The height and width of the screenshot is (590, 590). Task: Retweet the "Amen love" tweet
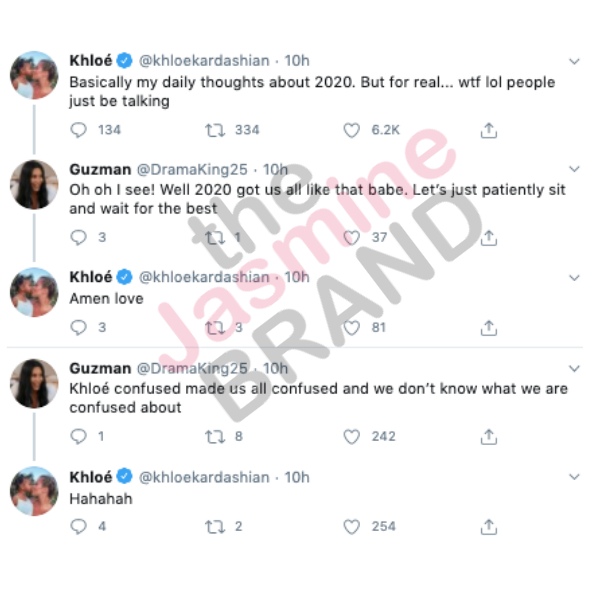click(215, 328)
